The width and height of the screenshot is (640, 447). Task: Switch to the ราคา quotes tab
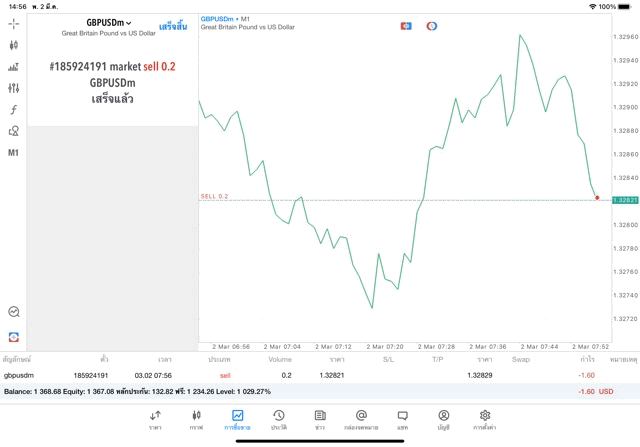tap(155, 419)
